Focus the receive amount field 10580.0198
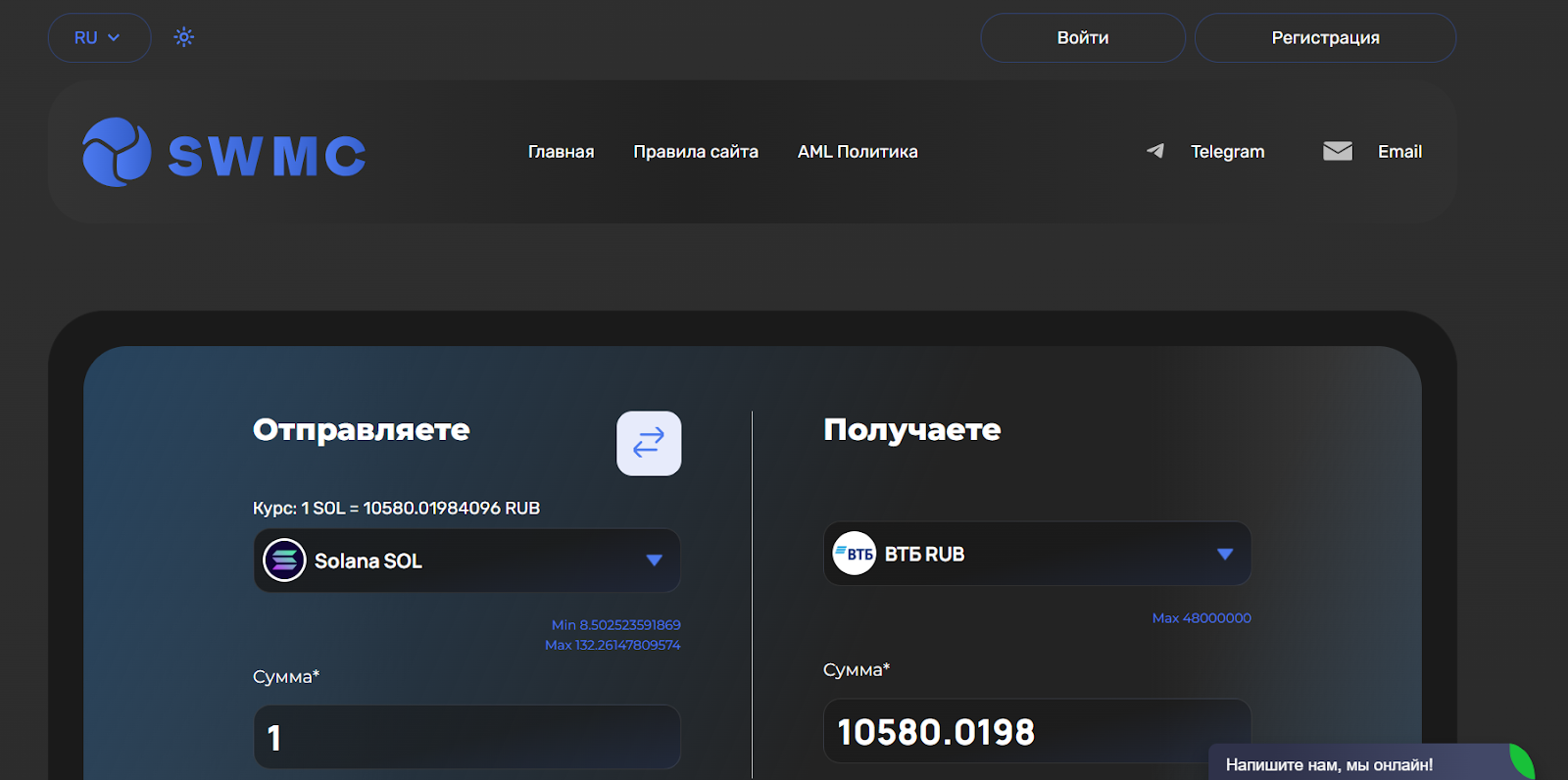The height and width of the screenshot is (780, 1568). point(1037,731)
